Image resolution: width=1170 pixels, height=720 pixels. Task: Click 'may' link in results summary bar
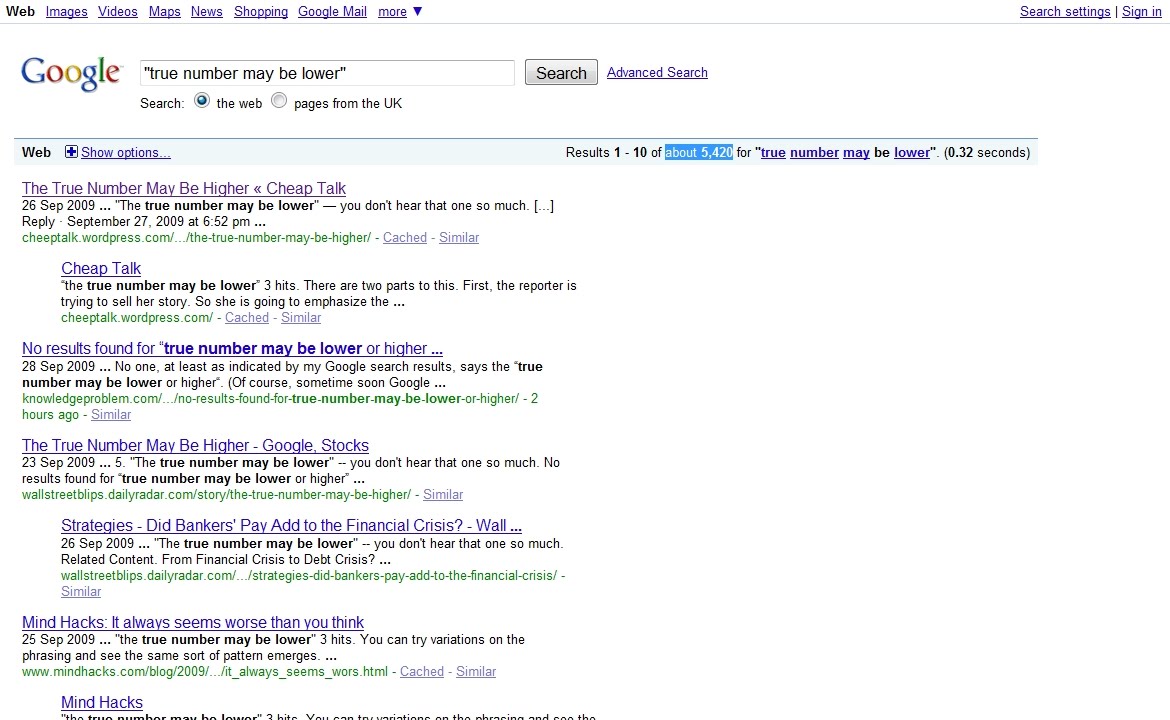[x=857, y=152]
